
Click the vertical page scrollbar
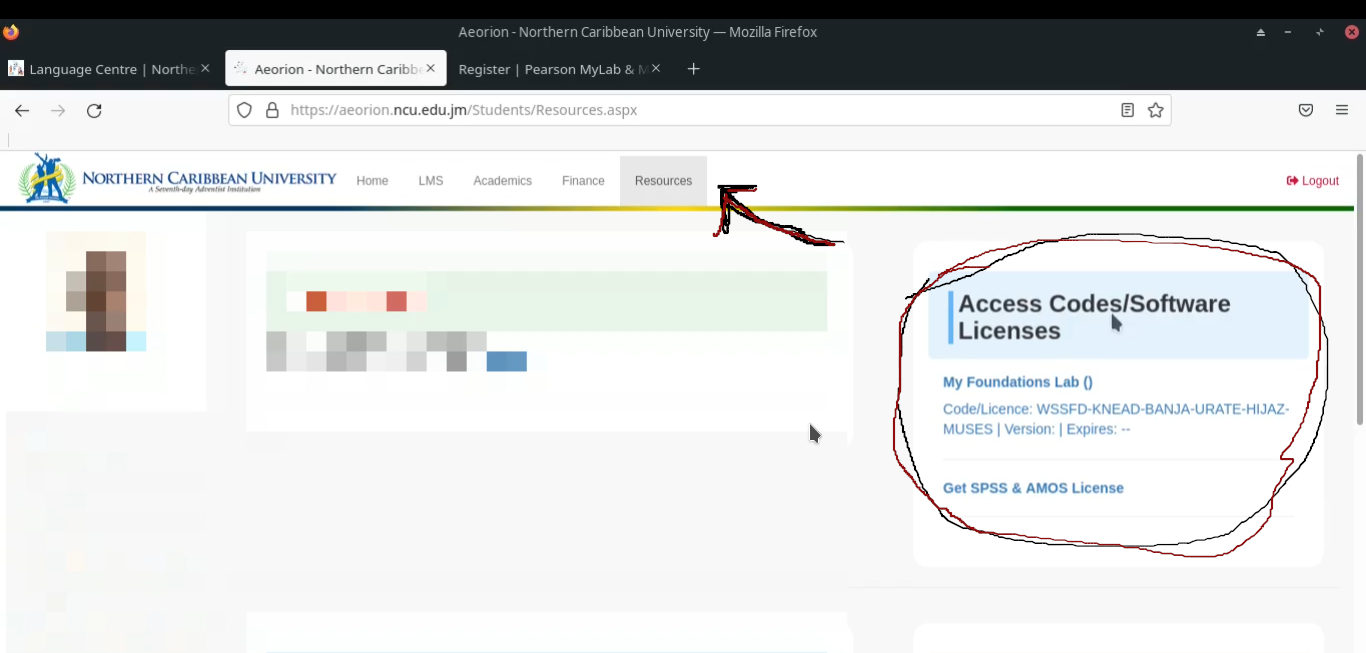point(1361,300)
